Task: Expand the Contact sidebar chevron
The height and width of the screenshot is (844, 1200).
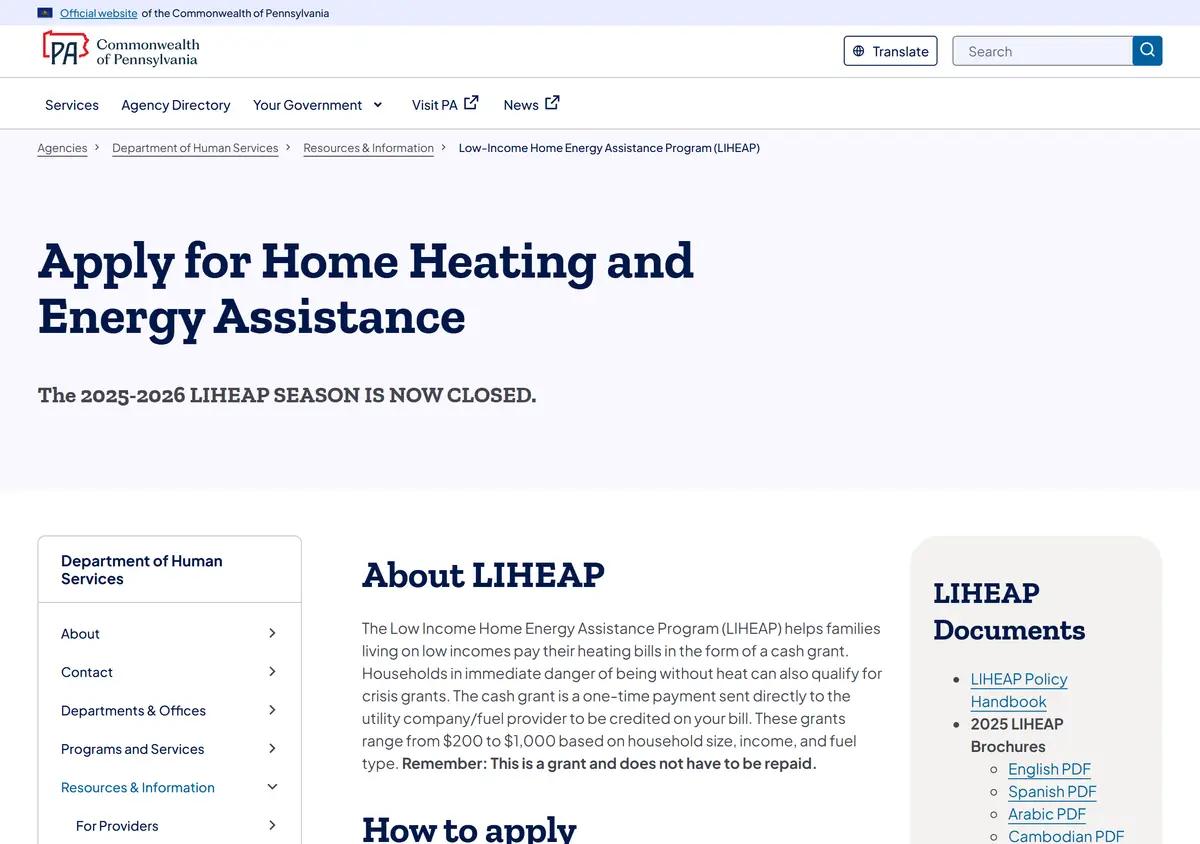Action: pos(272,672)
